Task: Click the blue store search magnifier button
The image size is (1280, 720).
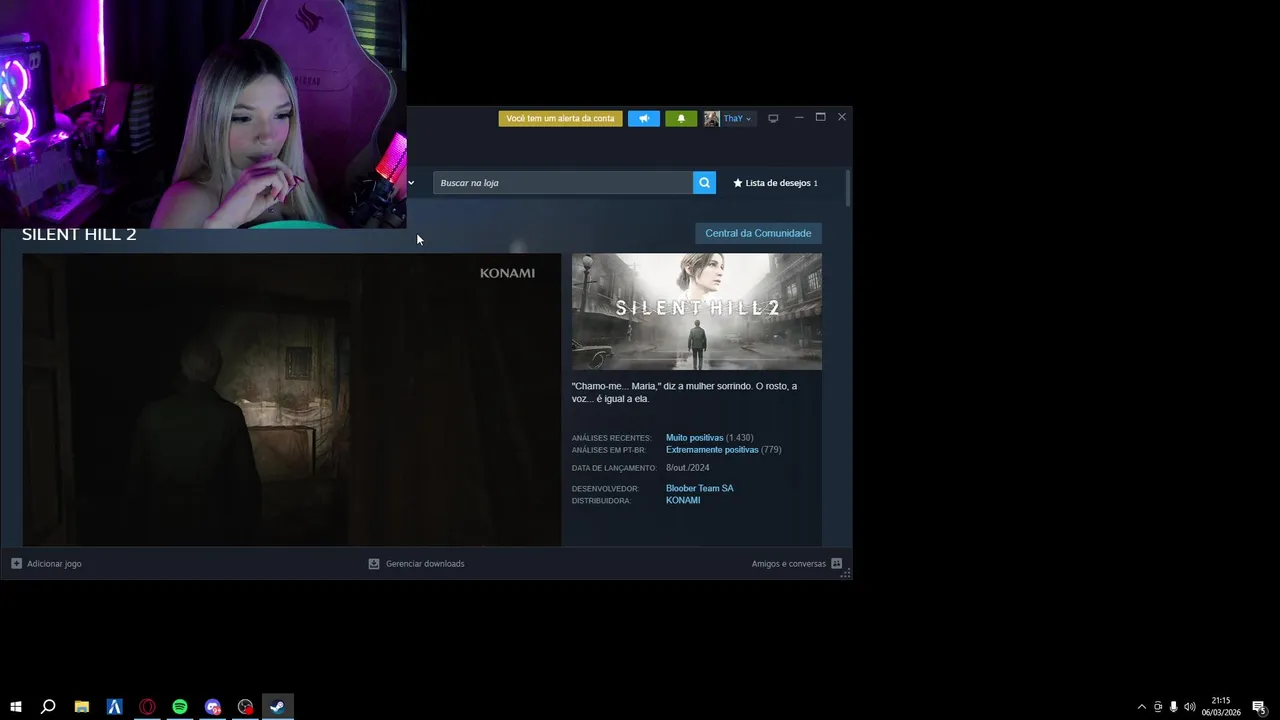Action: 704,183
